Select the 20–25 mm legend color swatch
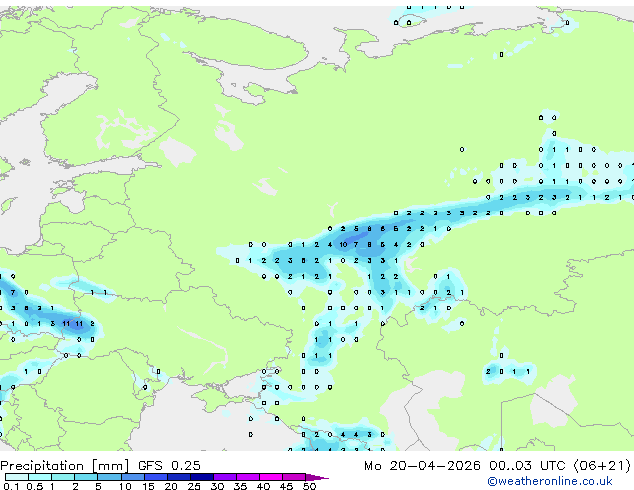Viewport: 634px width, 490px height. pos(178,477)
